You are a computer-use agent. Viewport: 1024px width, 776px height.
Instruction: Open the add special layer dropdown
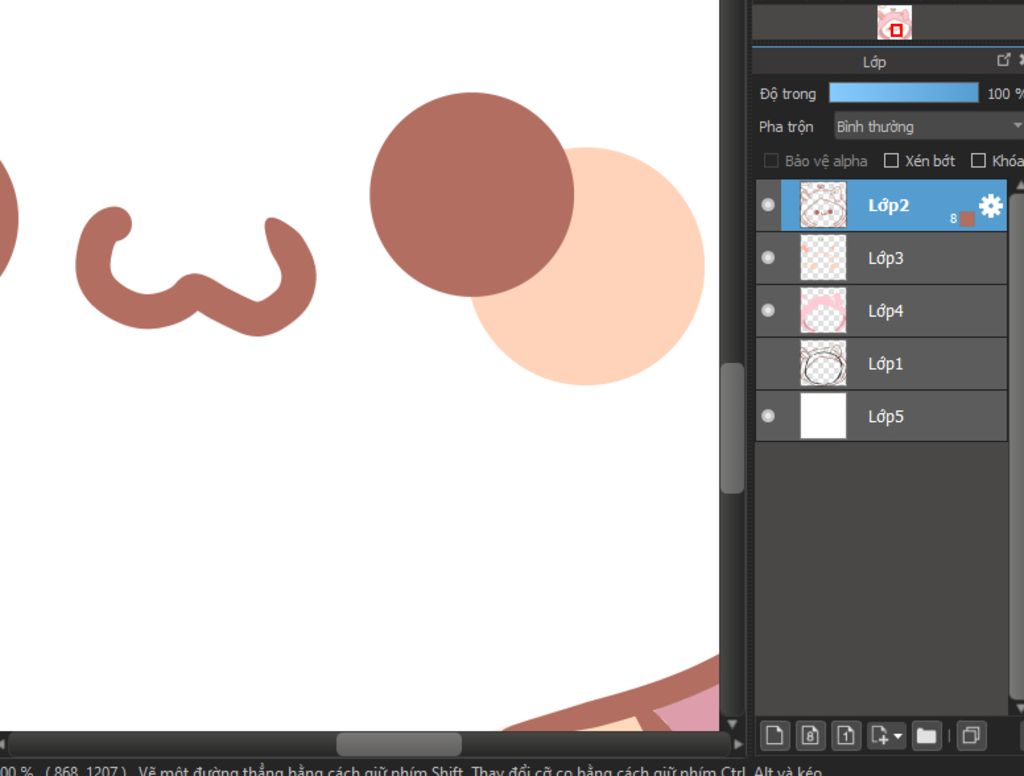(x=886, y=736)
